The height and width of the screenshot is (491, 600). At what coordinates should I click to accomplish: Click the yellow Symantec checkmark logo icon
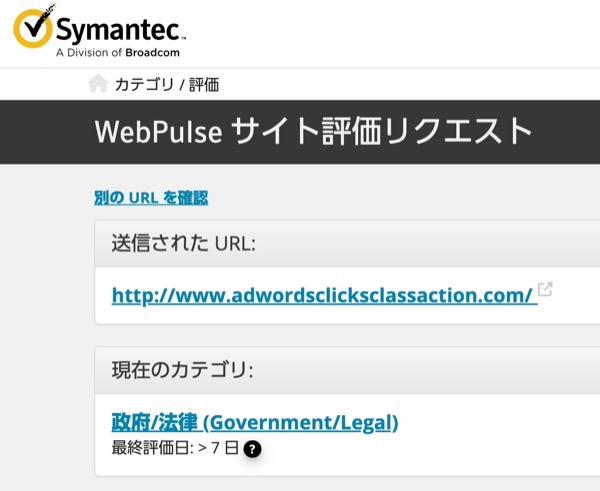tap(33, 27)
